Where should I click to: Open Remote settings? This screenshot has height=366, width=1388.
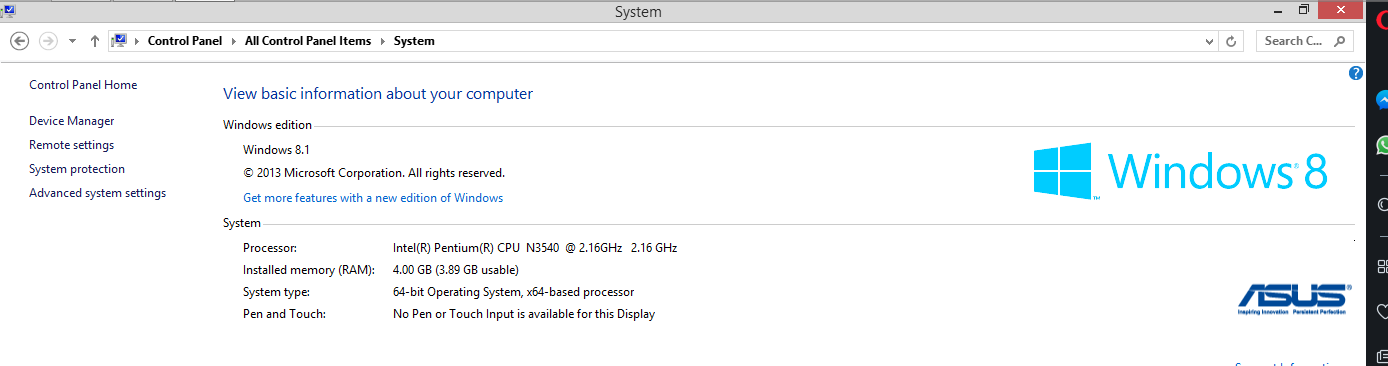(x=72, y=145)
